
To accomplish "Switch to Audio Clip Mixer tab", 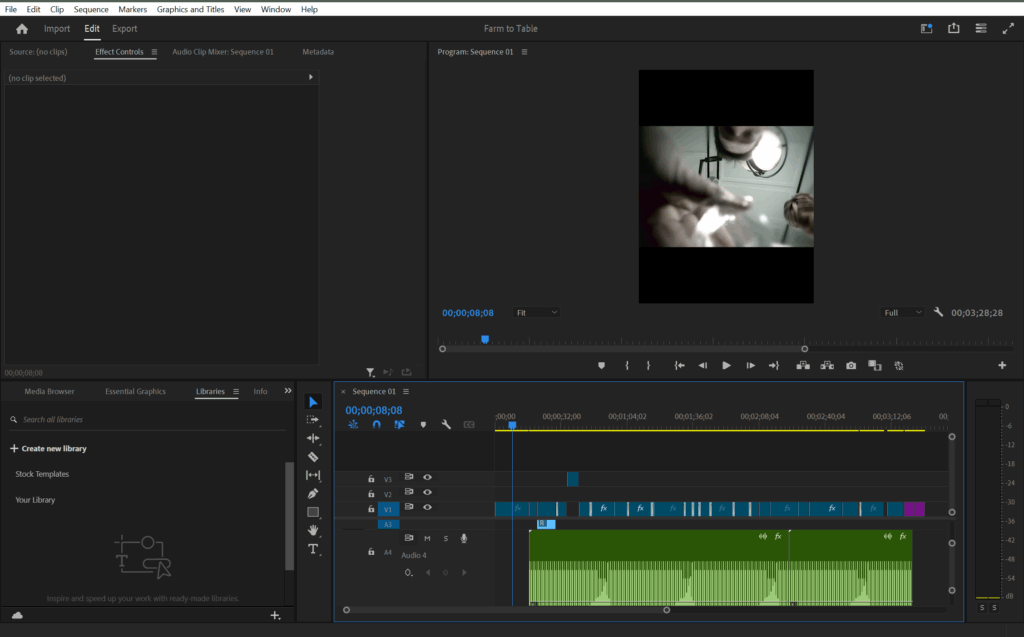I will pos(223,52).
